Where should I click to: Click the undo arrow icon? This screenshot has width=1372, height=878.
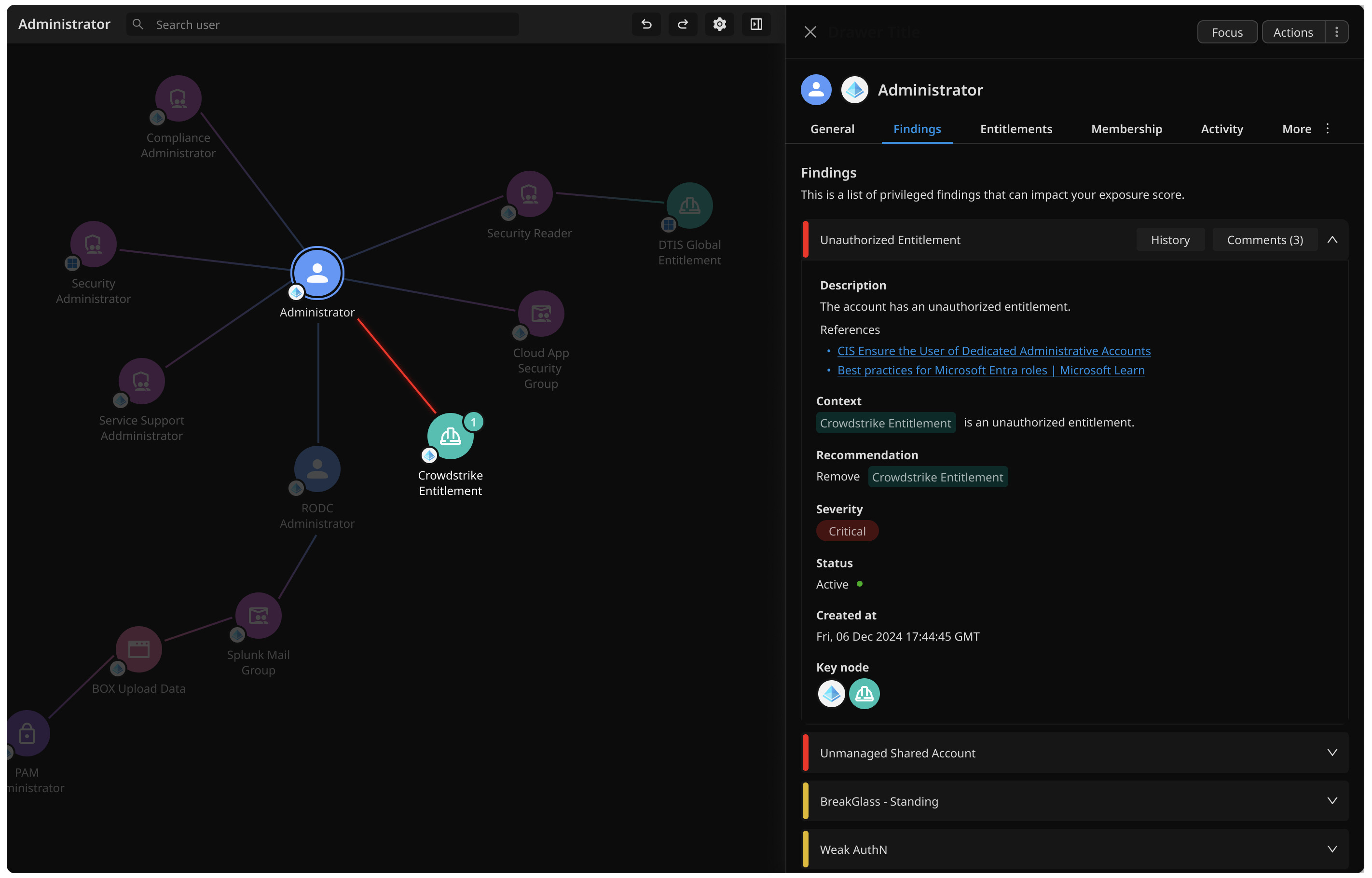[x=646, y=24]
